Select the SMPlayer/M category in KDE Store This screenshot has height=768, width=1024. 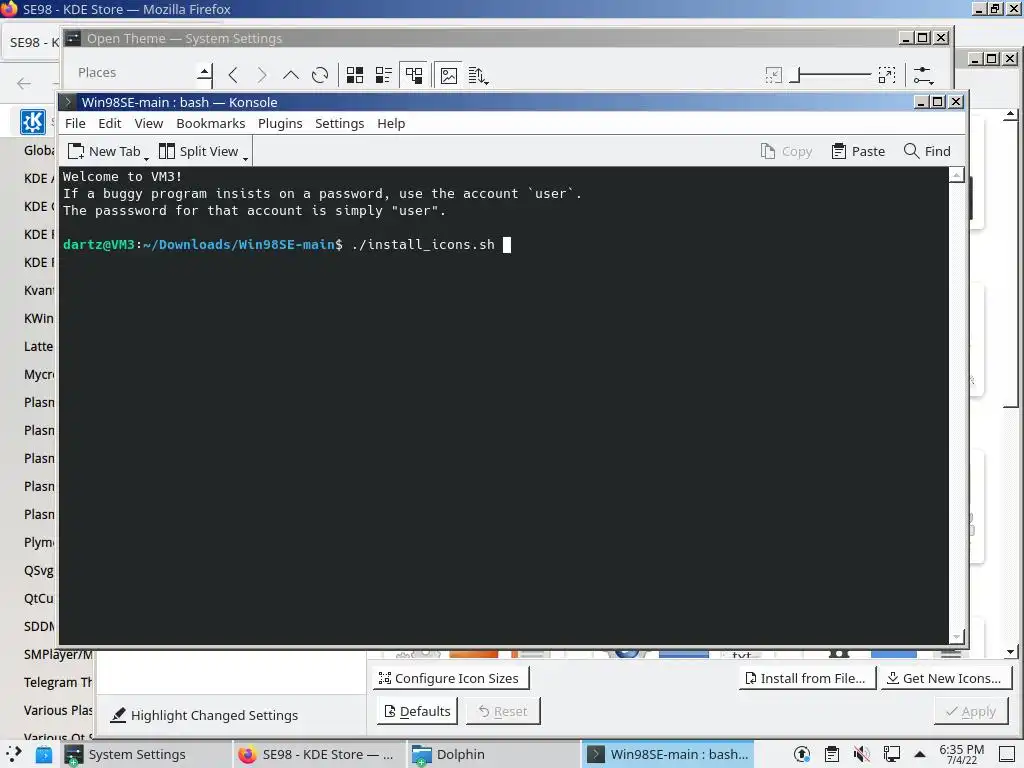[x=58, y=654]
